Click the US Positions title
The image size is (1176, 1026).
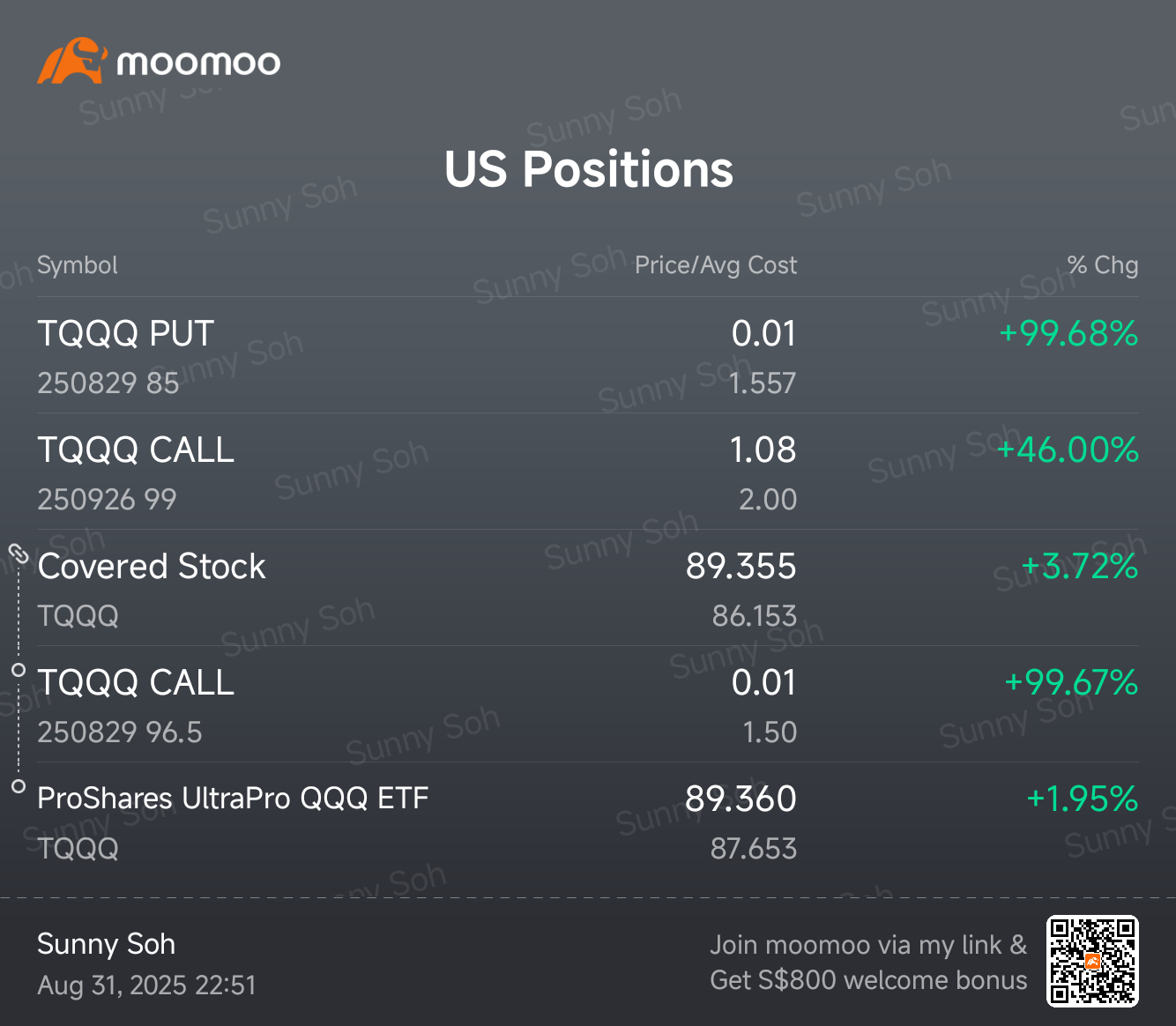tap(589, 169)
